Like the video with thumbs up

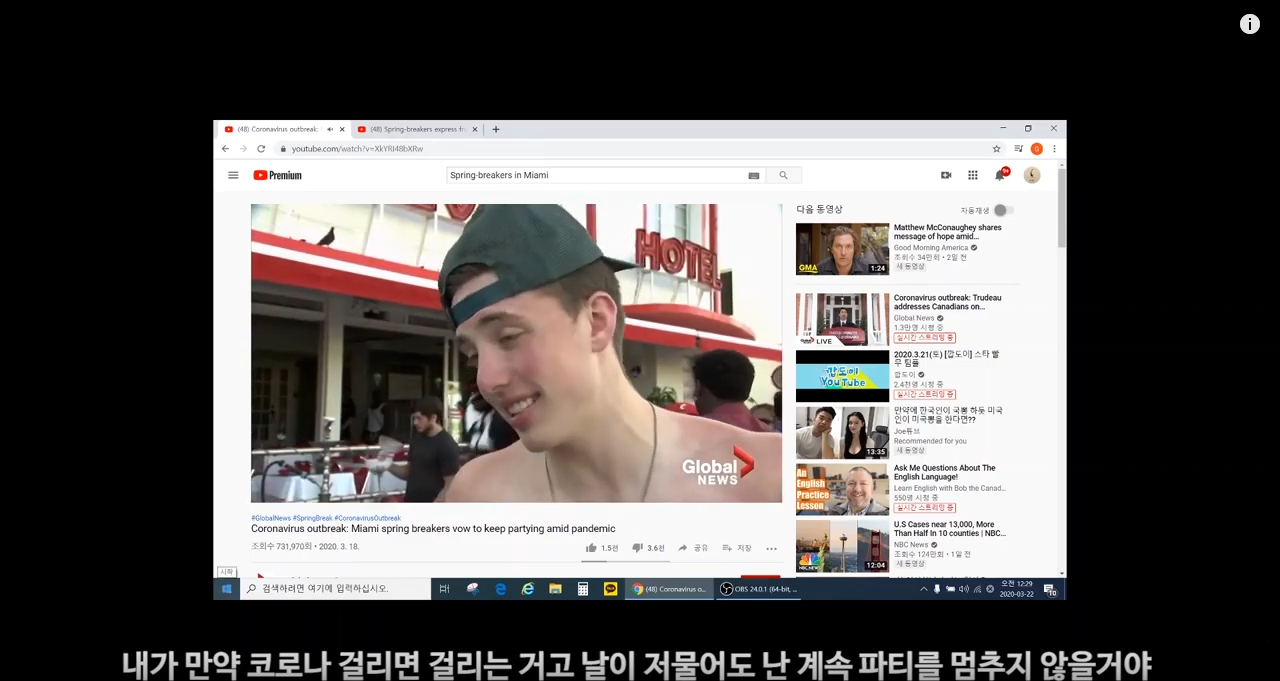coord(592,548)
